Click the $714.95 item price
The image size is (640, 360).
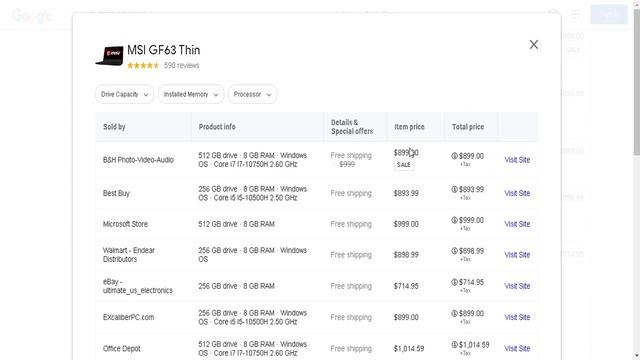point(406,286)
